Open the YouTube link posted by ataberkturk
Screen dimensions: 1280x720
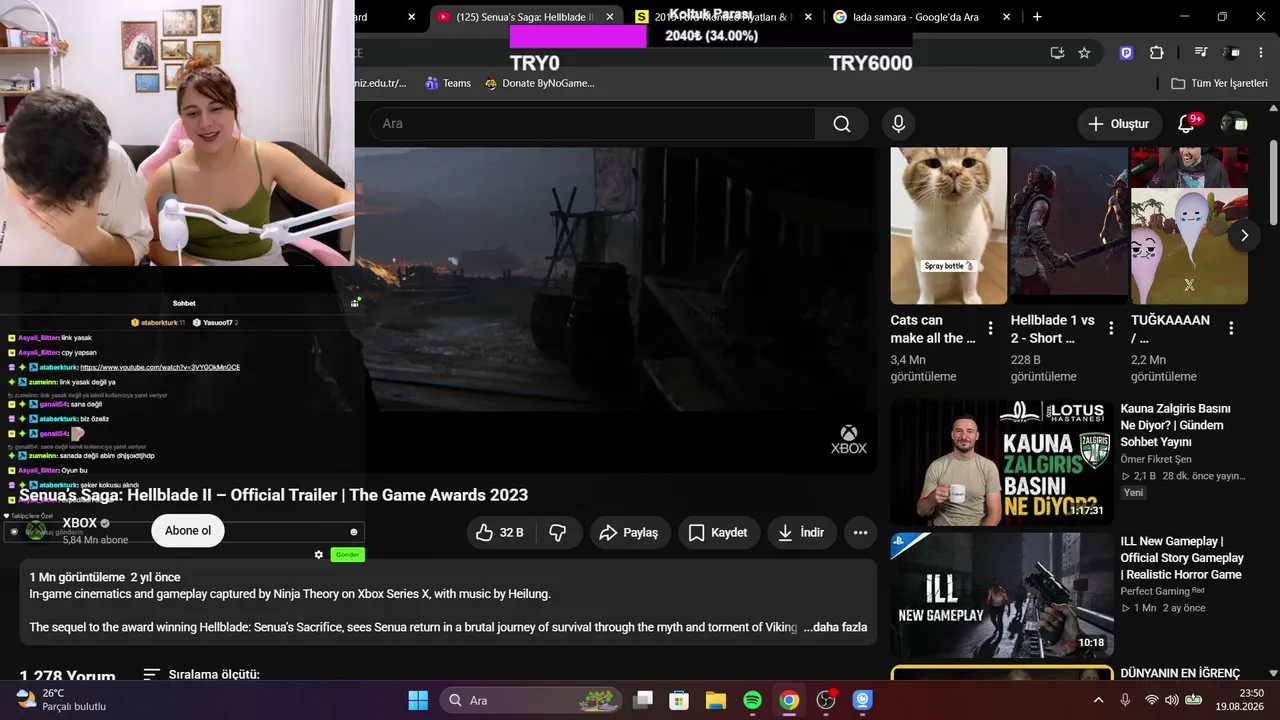click(160, 367)
